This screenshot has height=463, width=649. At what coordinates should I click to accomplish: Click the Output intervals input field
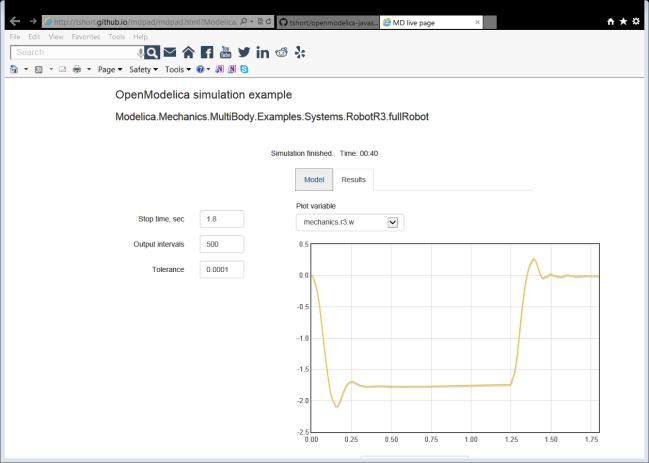(x=222, y=244)
